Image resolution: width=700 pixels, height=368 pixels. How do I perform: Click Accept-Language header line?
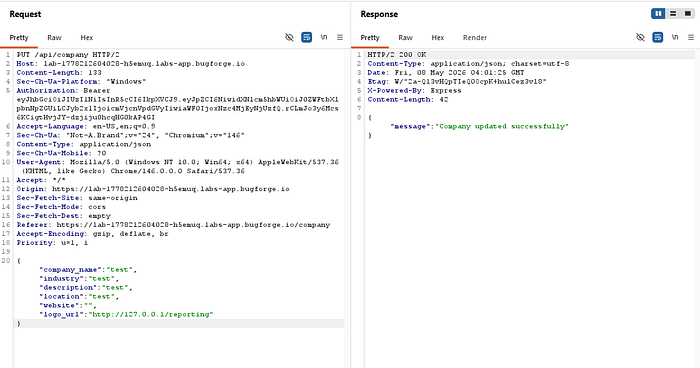coord(86,126)
